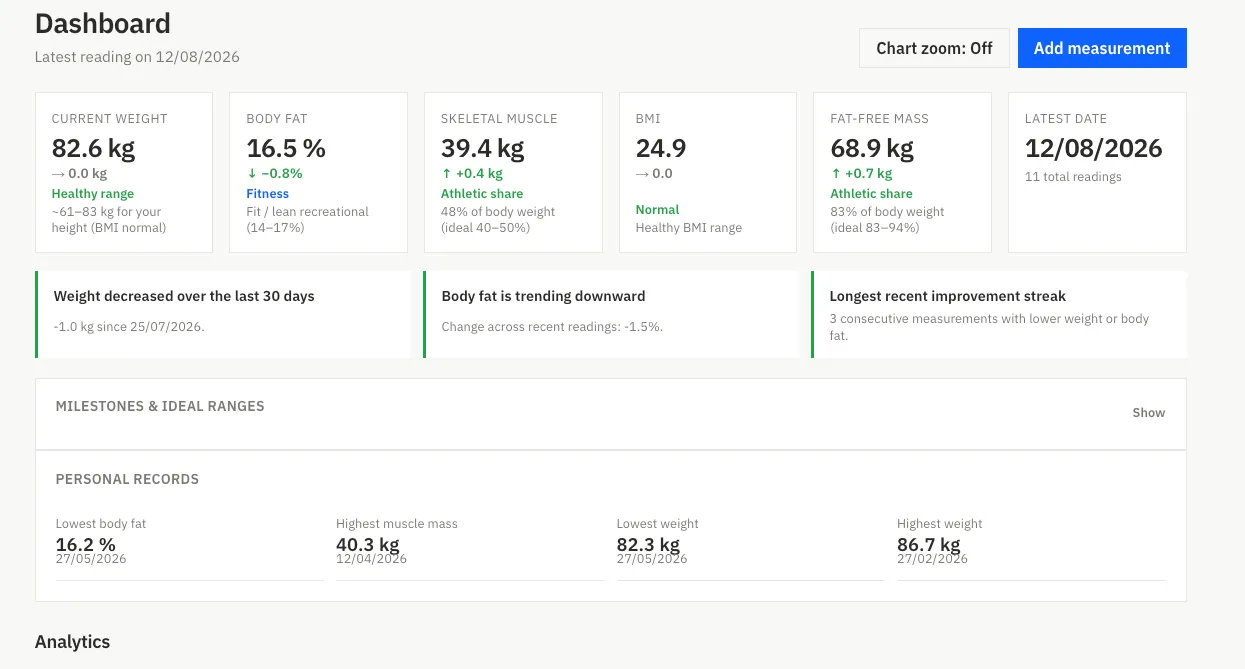Viewport: 1245px width, 669px height.
Task: Select the 'Longest recent improvement streak' insight
Action: [998, 314]
